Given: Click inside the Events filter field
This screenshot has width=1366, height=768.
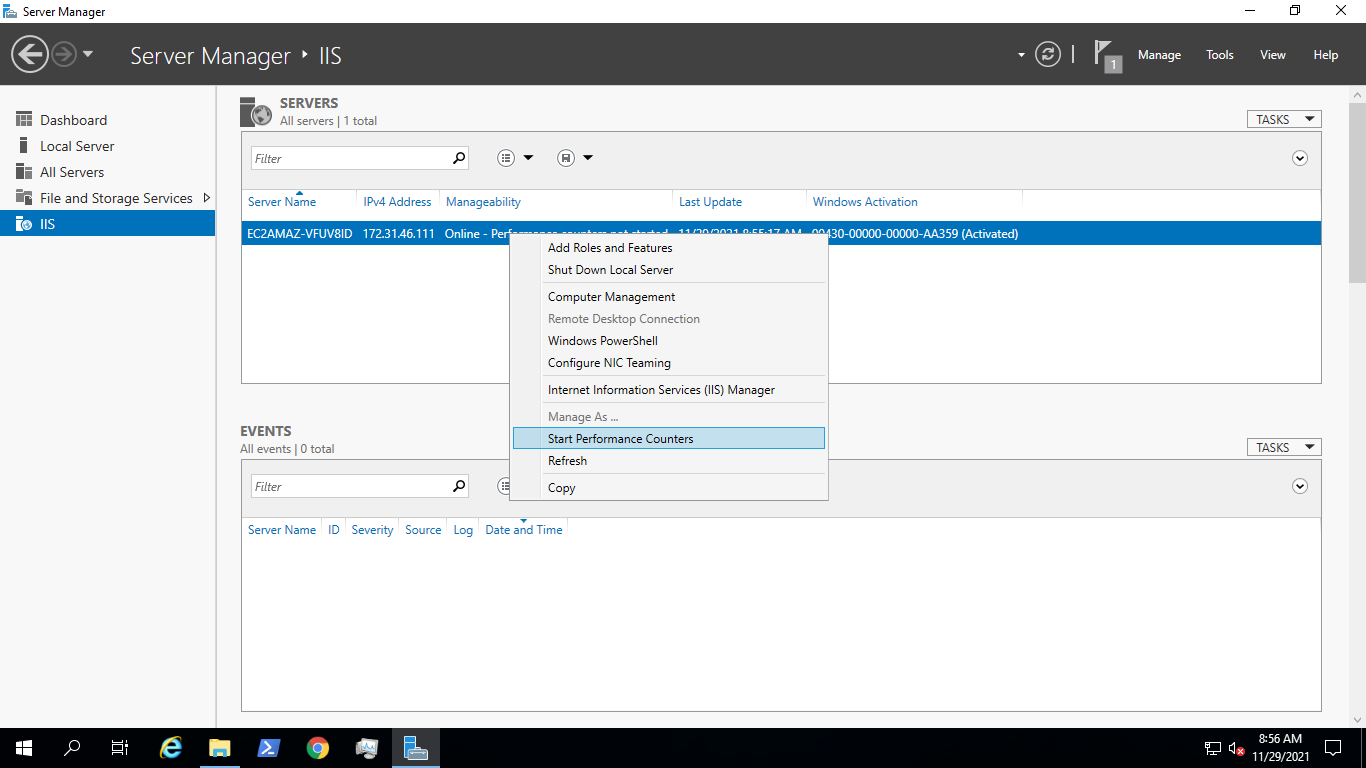Looking at the screenshot, I should [350, 486].
